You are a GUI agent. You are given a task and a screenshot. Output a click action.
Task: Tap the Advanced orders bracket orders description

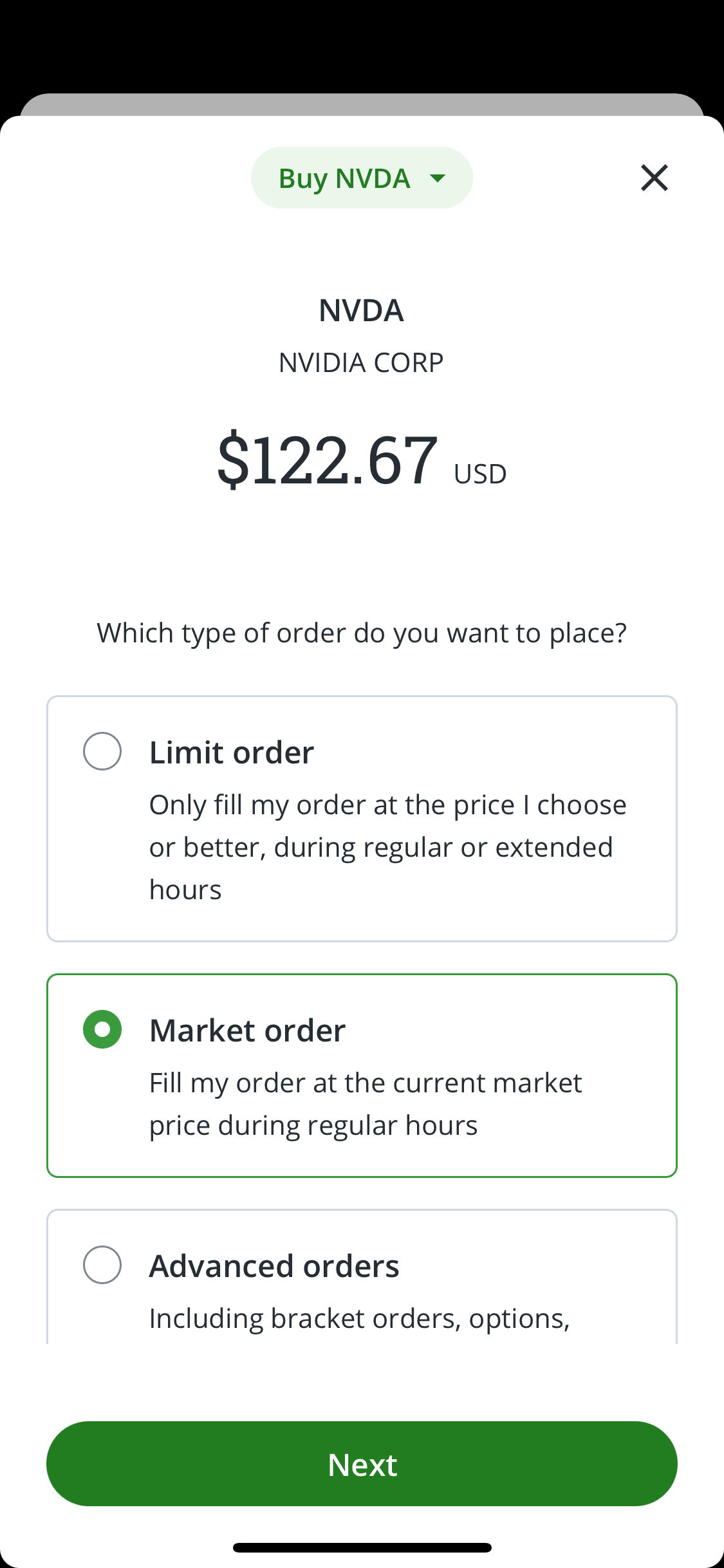point(359,1318)
